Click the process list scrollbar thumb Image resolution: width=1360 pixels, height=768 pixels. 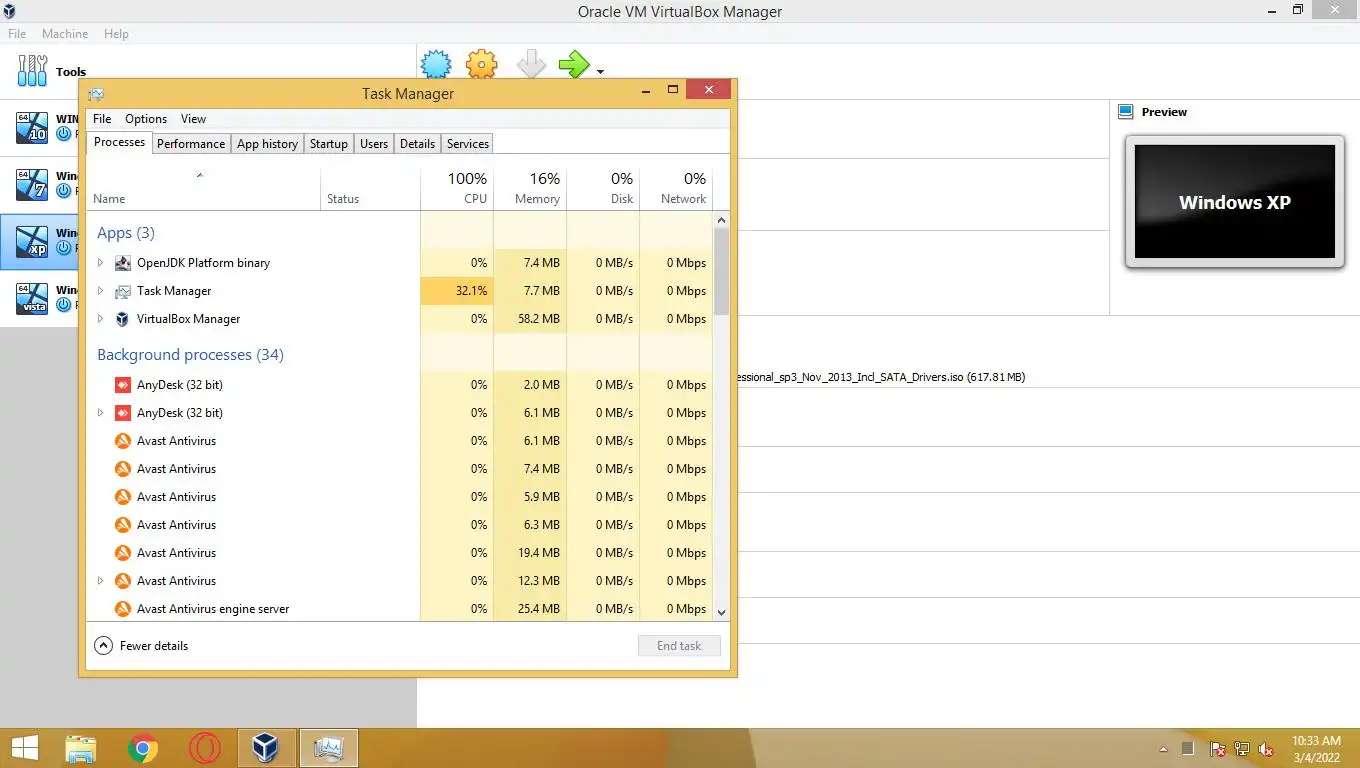coord(722,270)
